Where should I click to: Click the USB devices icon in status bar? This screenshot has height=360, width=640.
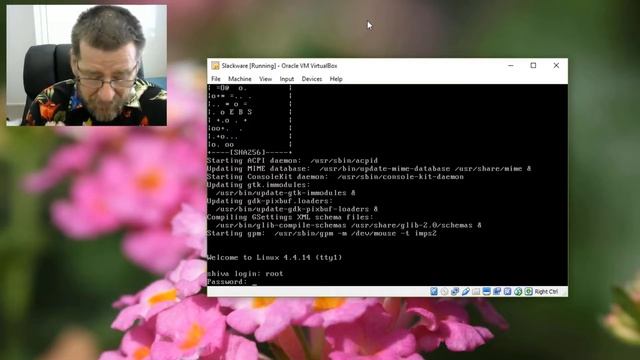click(466, 291)
